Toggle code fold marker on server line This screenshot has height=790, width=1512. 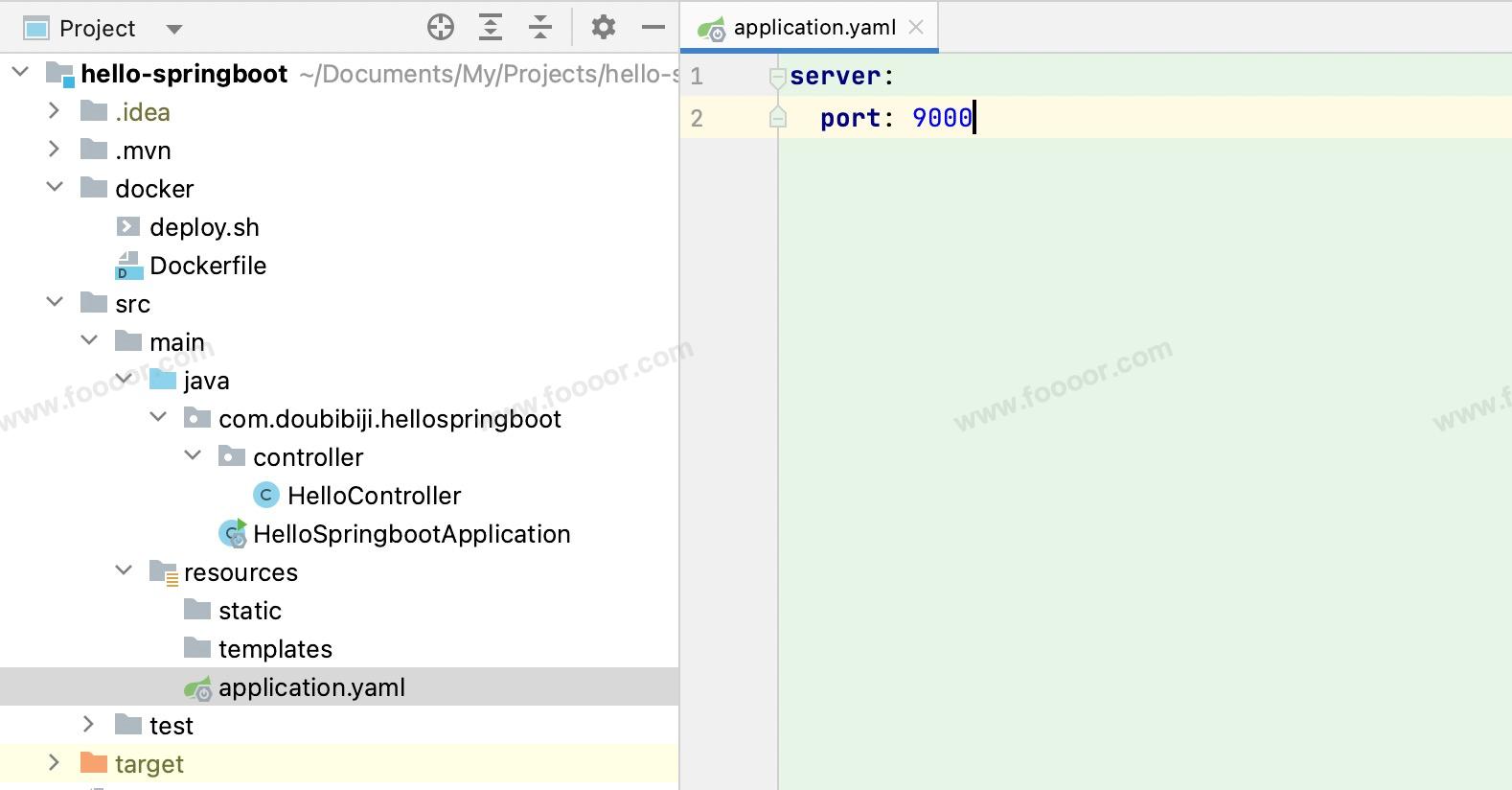[x=778, y=77]
